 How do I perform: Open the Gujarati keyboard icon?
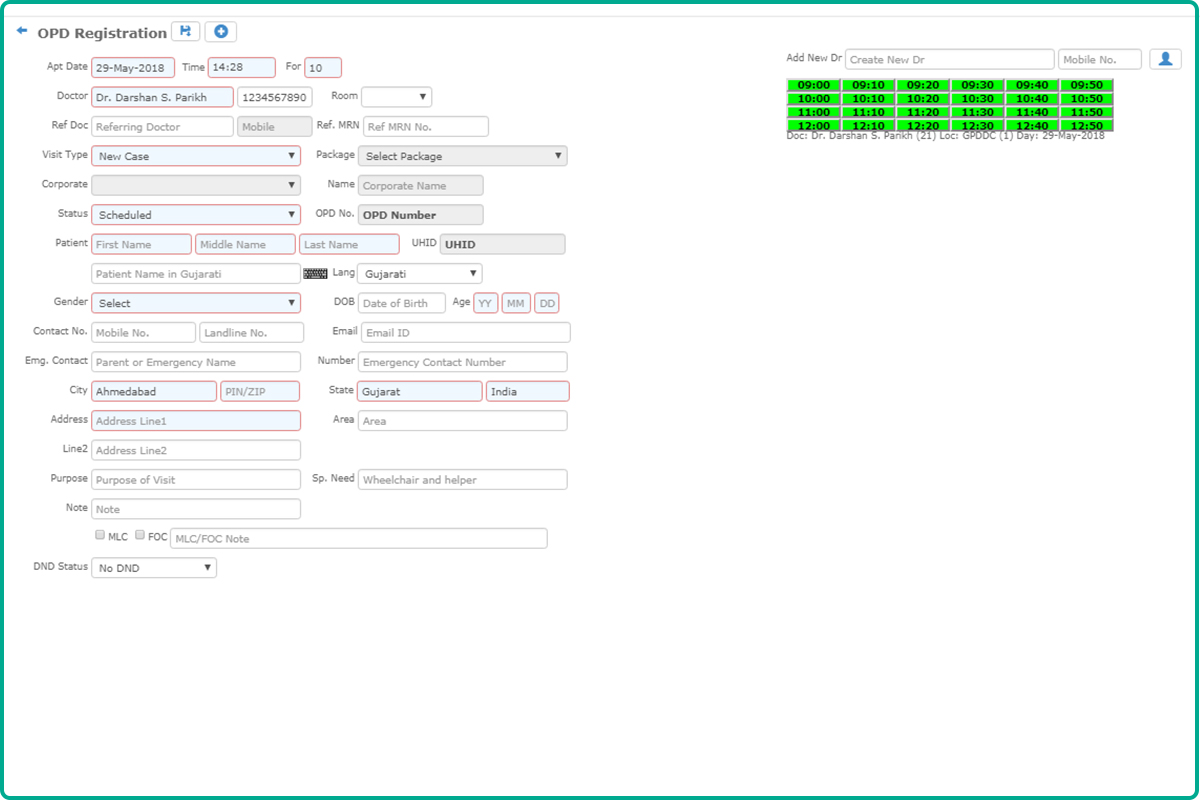tap(315, 273)
